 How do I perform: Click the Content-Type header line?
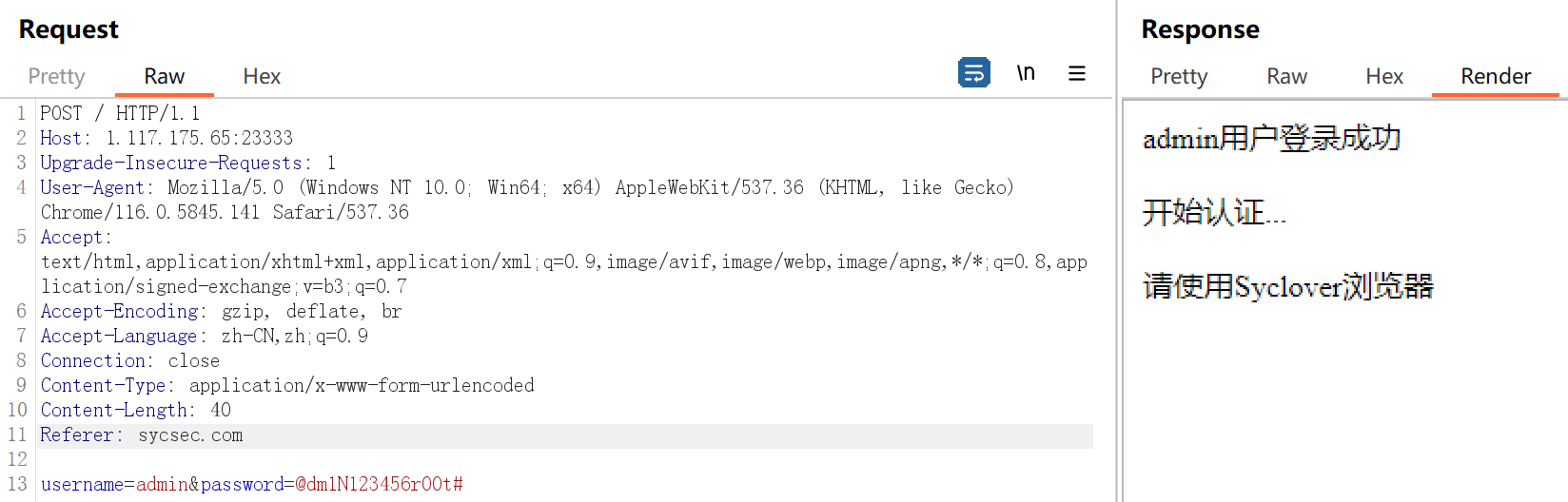pyautogui.click(x=286, y=386)
